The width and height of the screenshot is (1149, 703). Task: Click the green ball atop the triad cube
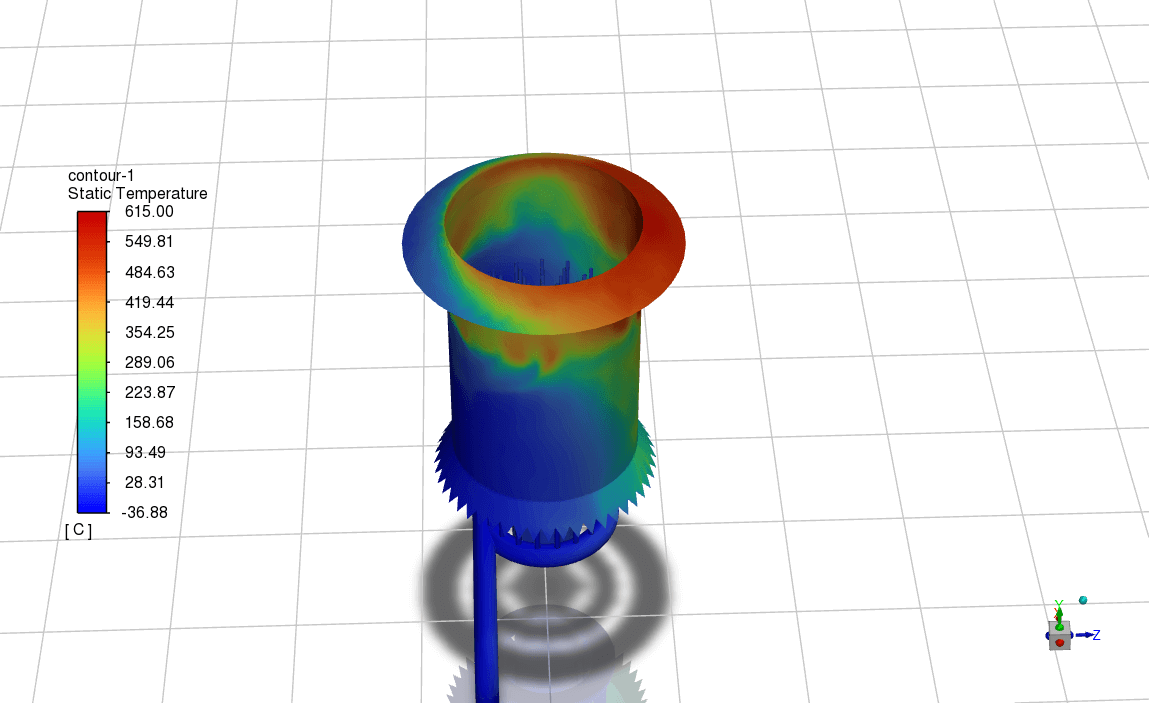[x=1060, y=627]
